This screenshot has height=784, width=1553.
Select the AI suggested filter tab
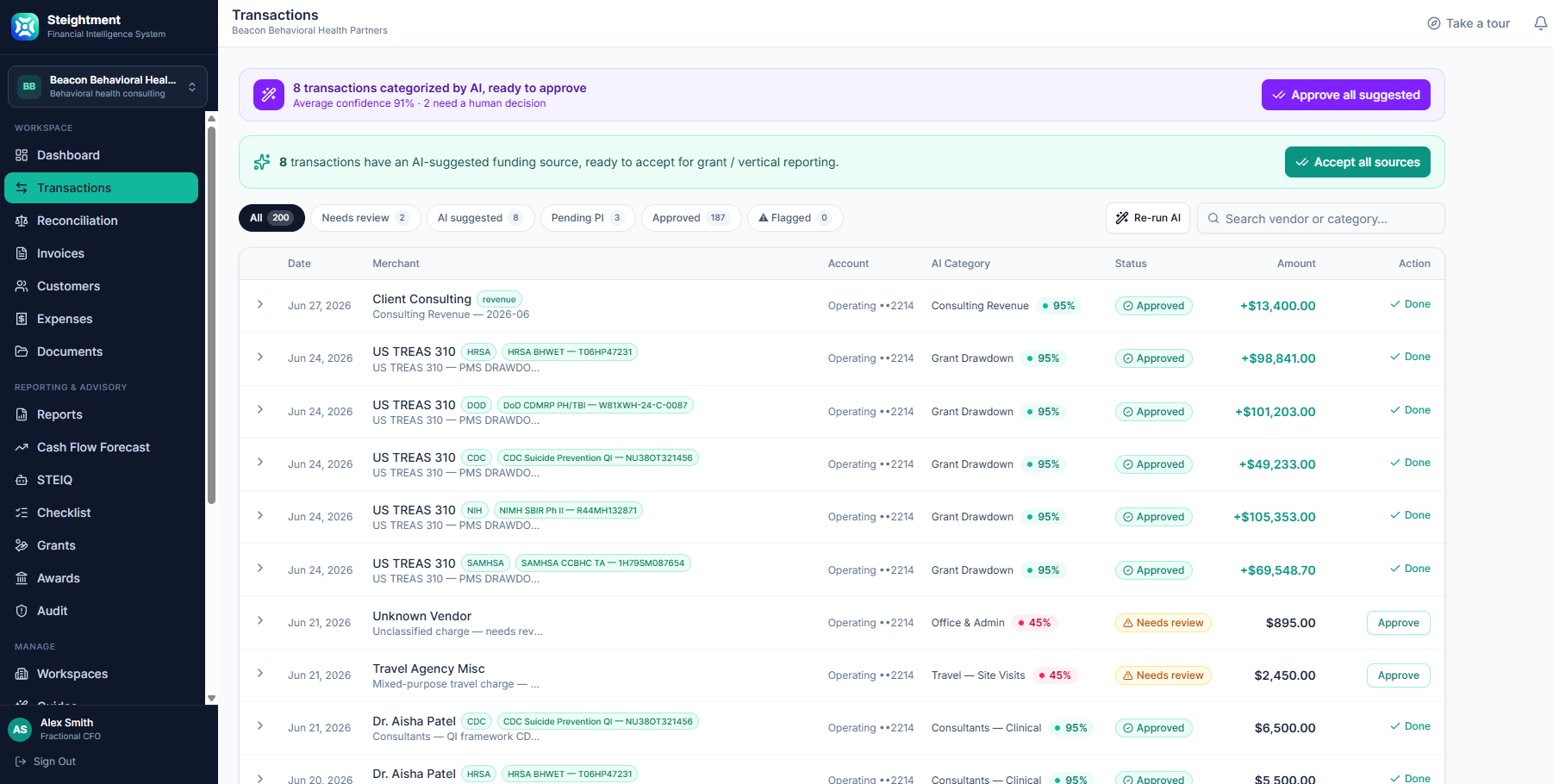[480, 218]
